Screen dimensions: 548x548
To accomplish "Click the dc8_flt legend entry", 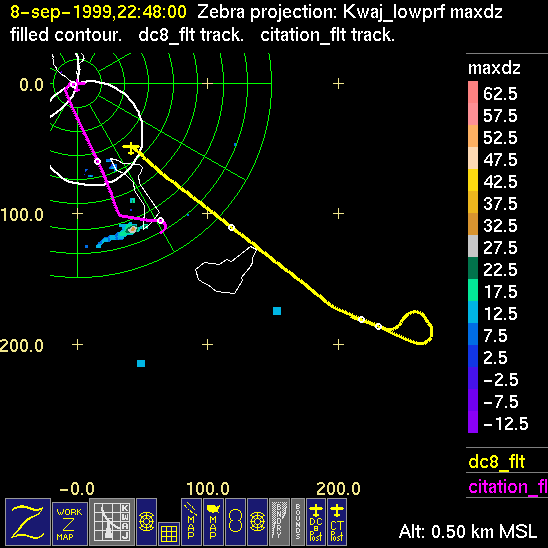I will tap(497, 461).
